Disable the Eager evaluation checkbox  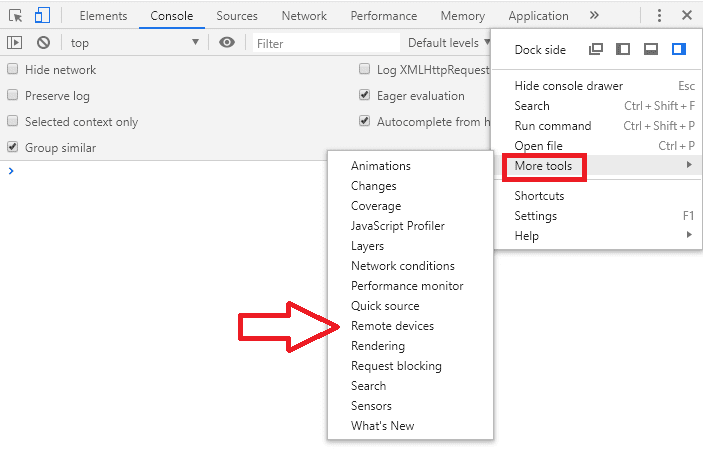pyautogui.click(x=365, y=95)
